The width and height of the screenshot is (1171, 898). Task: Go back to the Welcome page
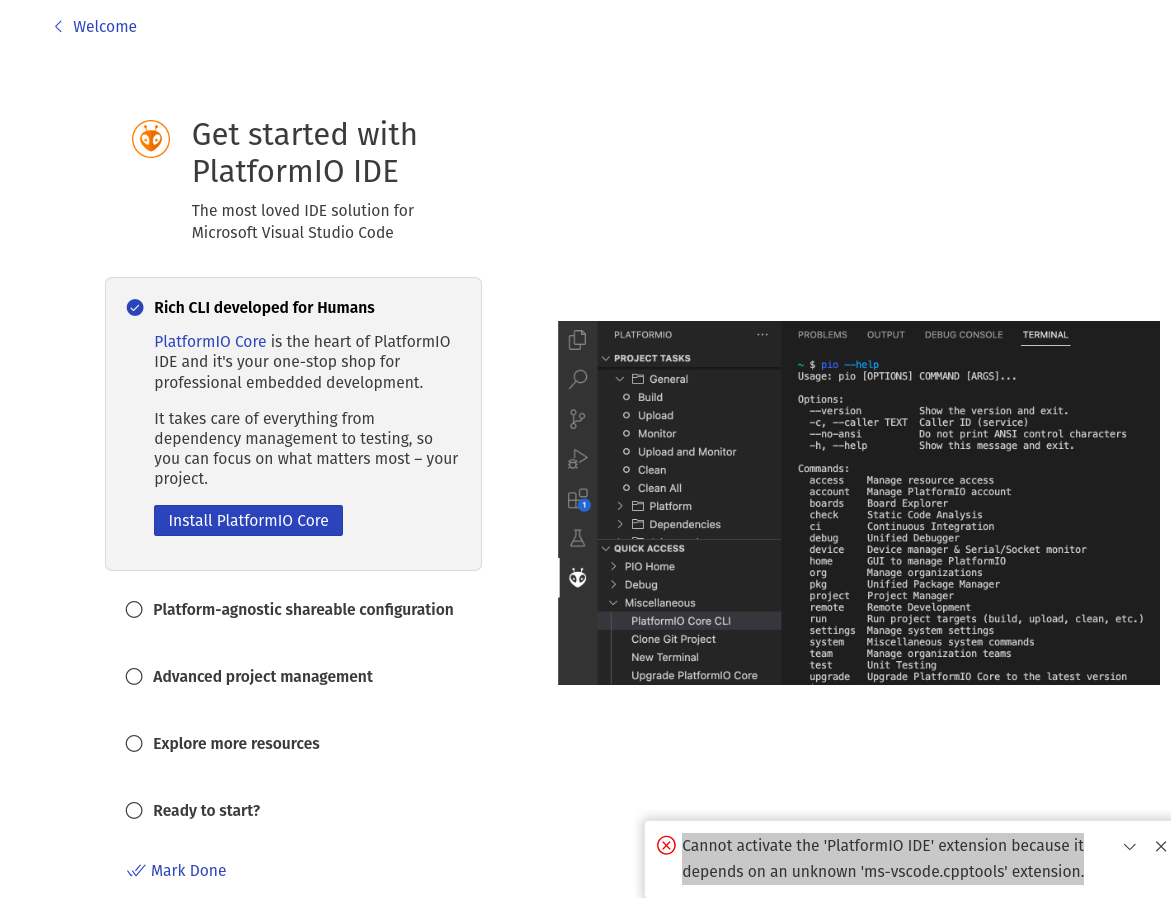95,27
